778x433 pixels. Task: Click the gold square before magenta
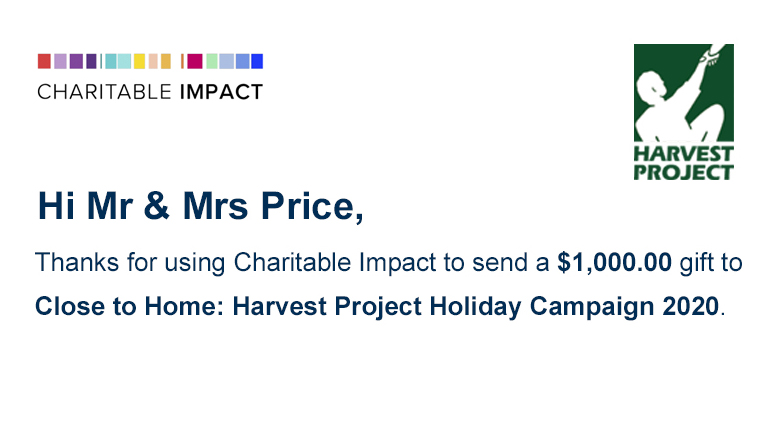click(166, 62)
